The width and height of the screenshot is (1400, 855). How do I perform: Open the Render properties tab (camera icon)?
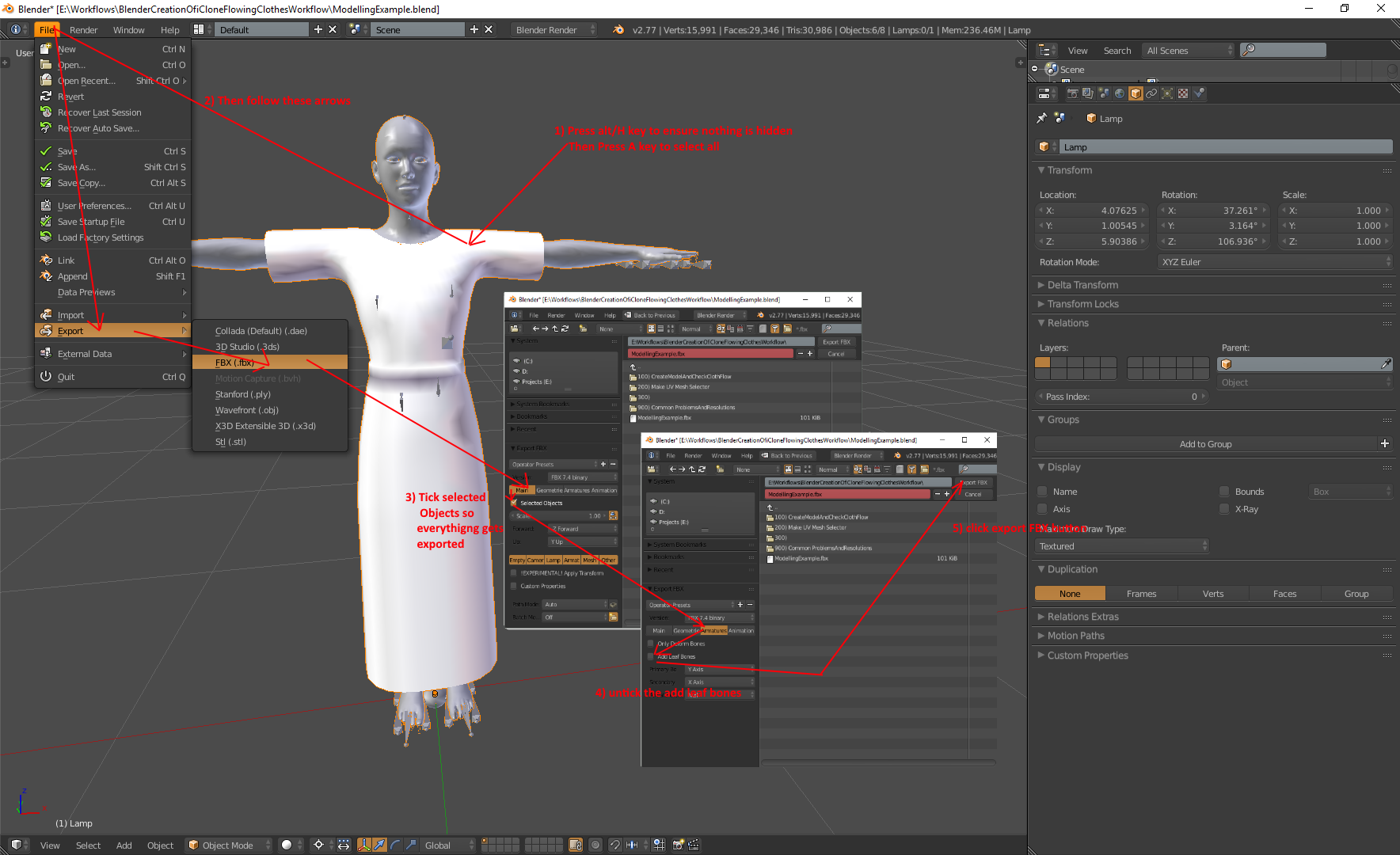click(1072, 93)
